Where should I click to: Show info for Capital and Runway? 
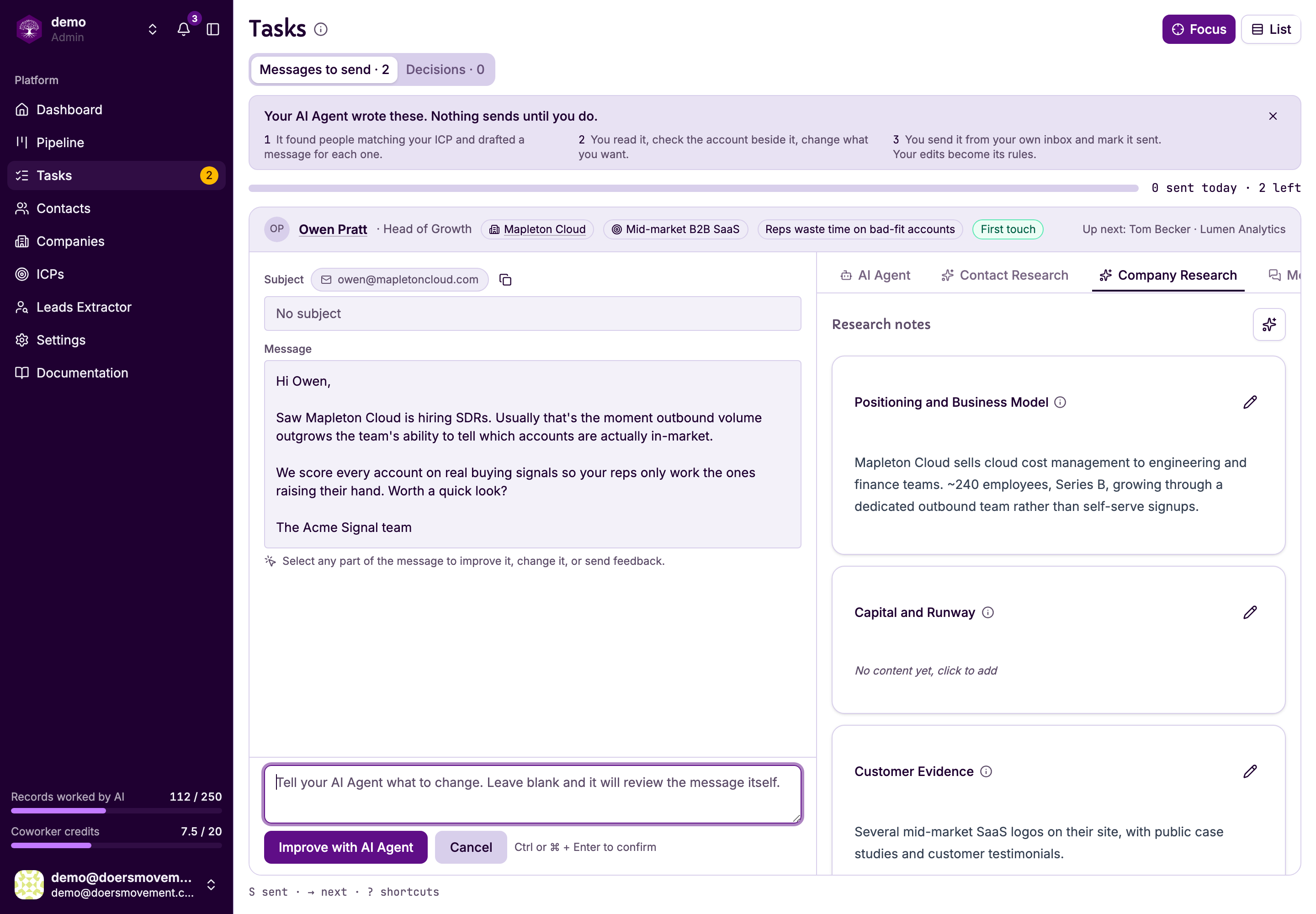pos(988,612)
